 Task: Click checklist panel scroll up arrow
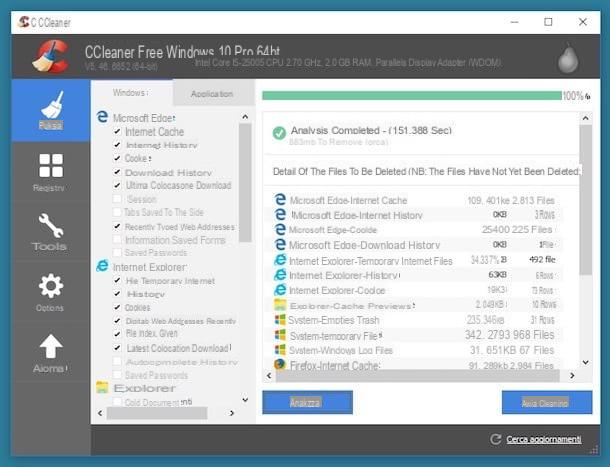[x=245, y=117]
